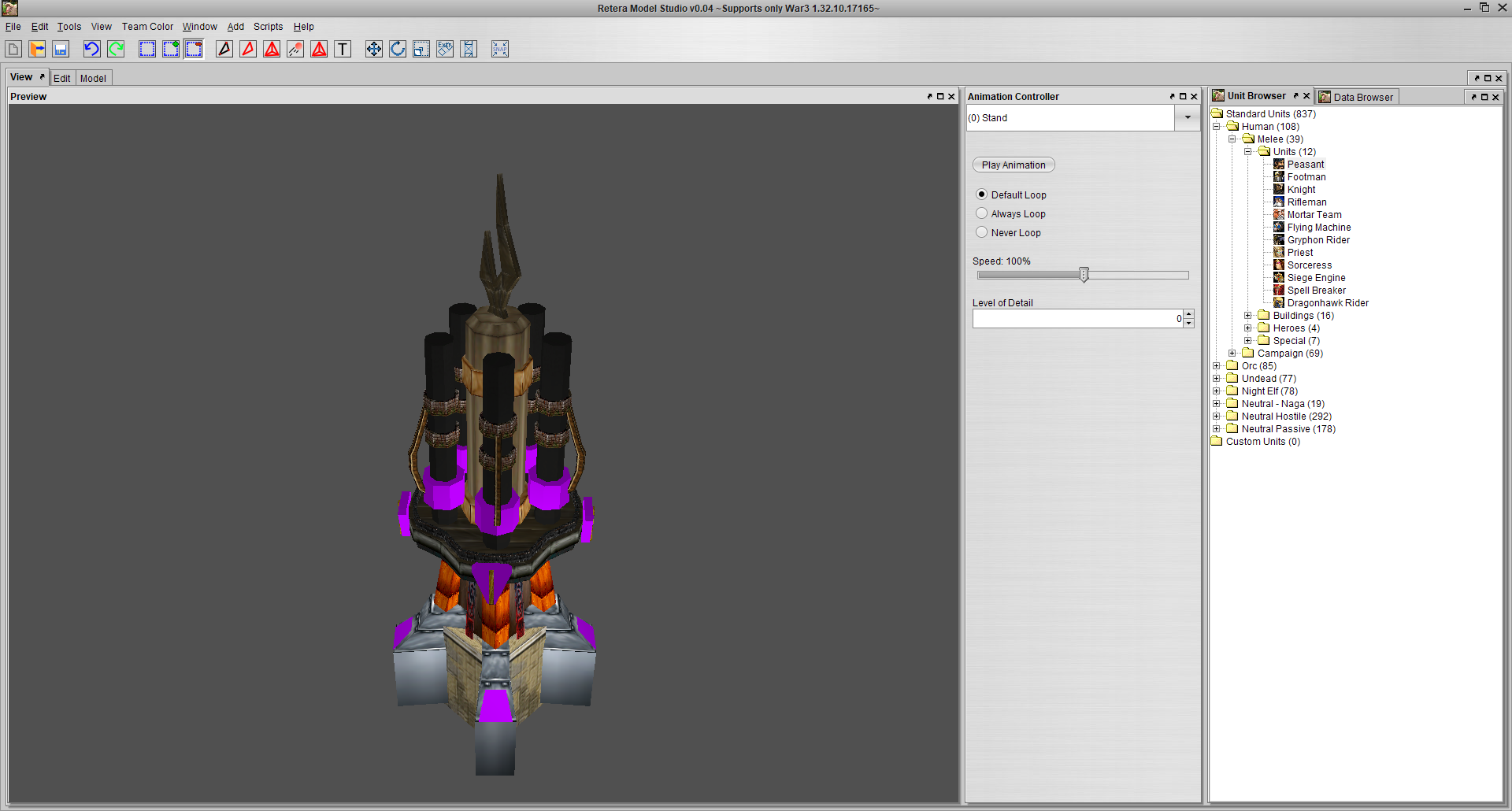Choose the Deselect mode rectangle icon
The height and width of the screenshot is (811, 1512).
pyautogui.click(x=195, y=49)
